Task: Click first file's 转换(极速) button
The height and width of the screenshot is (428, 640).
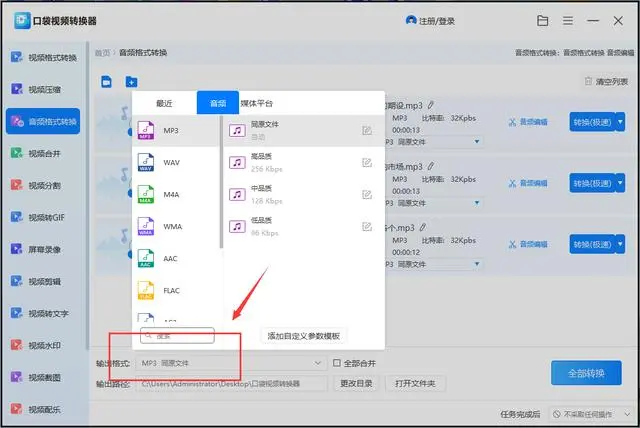Action: [x=592, y=122]
